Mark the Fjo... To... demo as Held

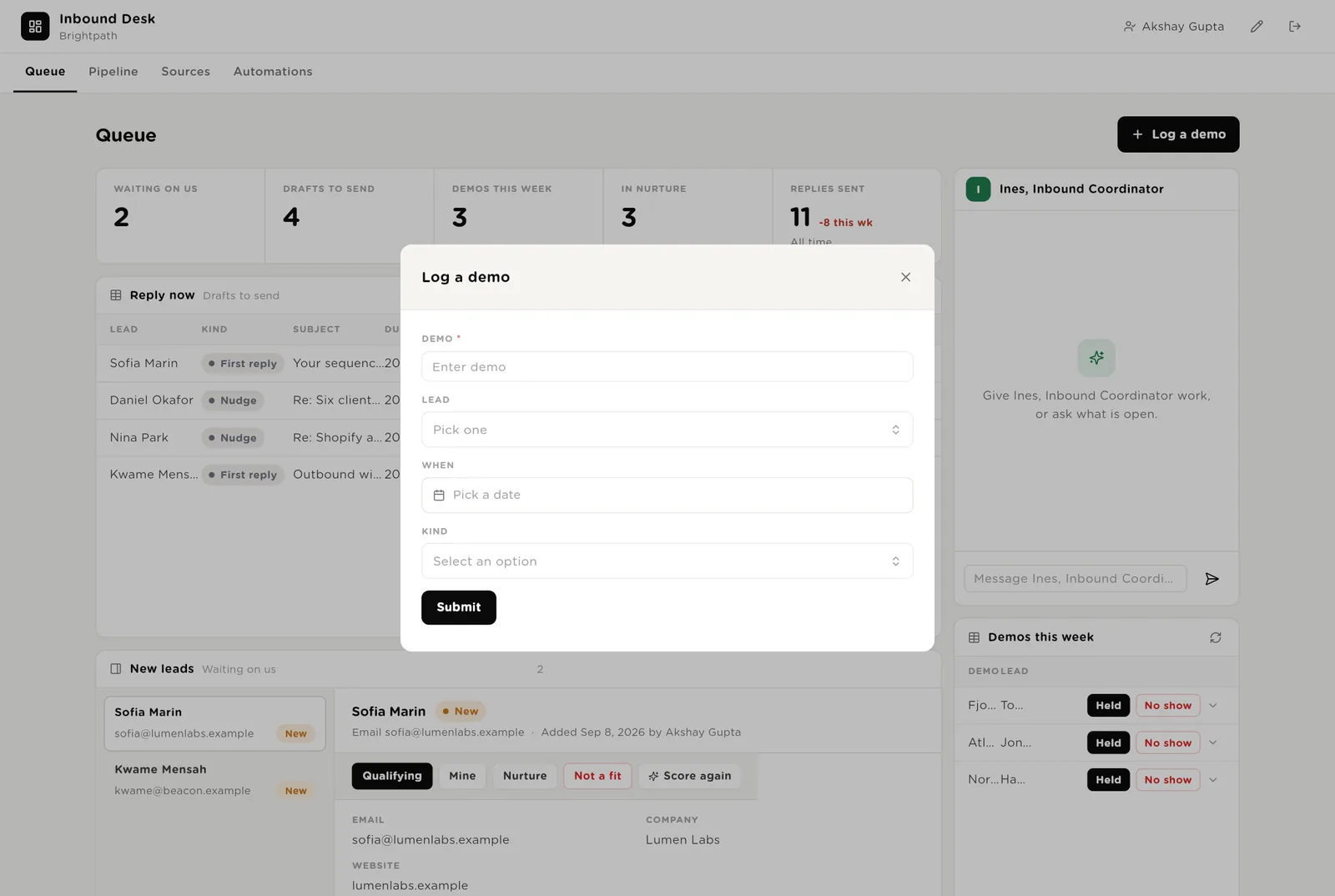[x=1108, y=706]
